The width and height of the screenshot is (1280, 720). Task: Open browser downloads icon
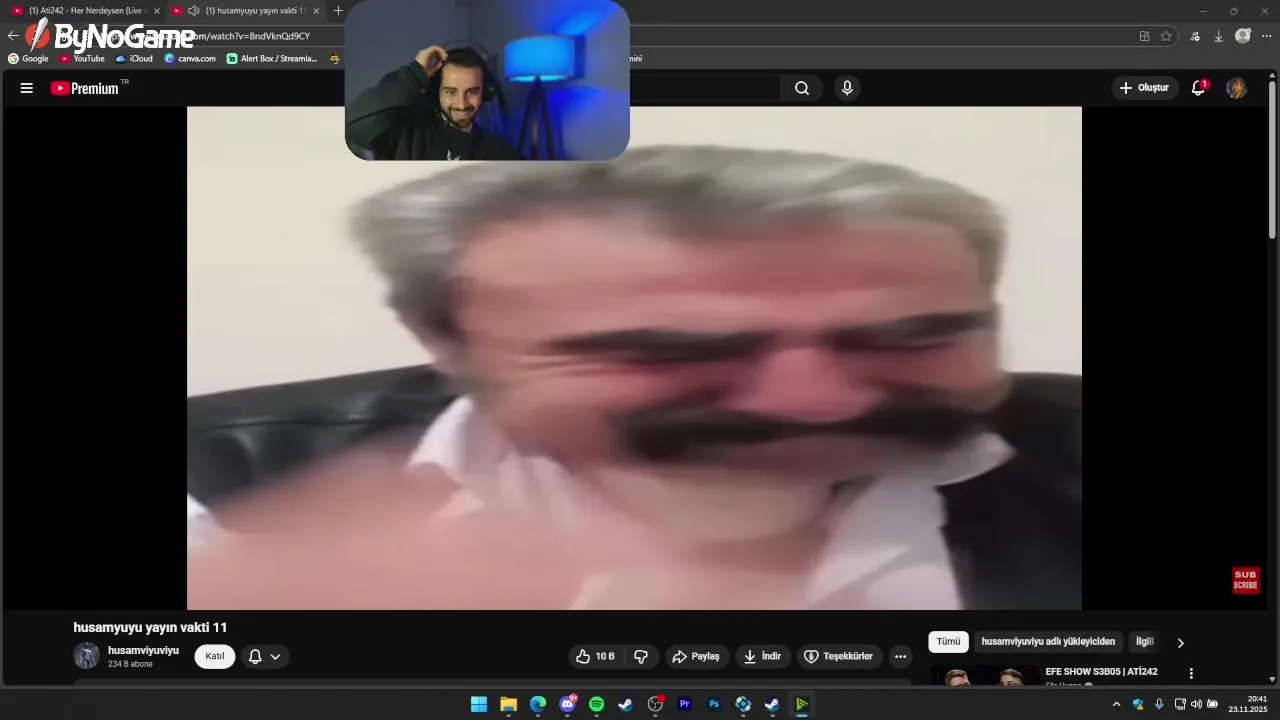click(x=1218, y=36)
